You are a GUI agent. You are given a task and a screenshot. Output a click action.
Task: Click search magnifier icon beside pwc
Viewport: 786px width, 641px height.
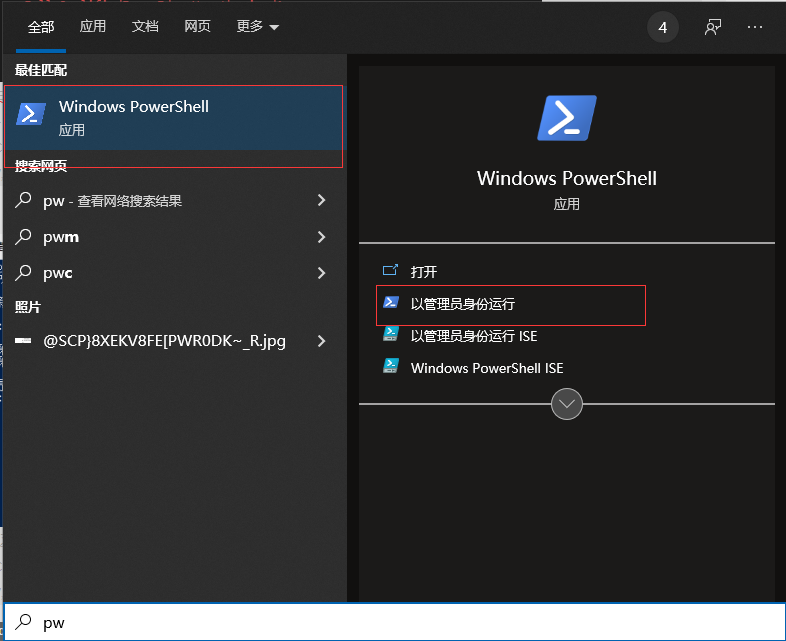[23, 273]
